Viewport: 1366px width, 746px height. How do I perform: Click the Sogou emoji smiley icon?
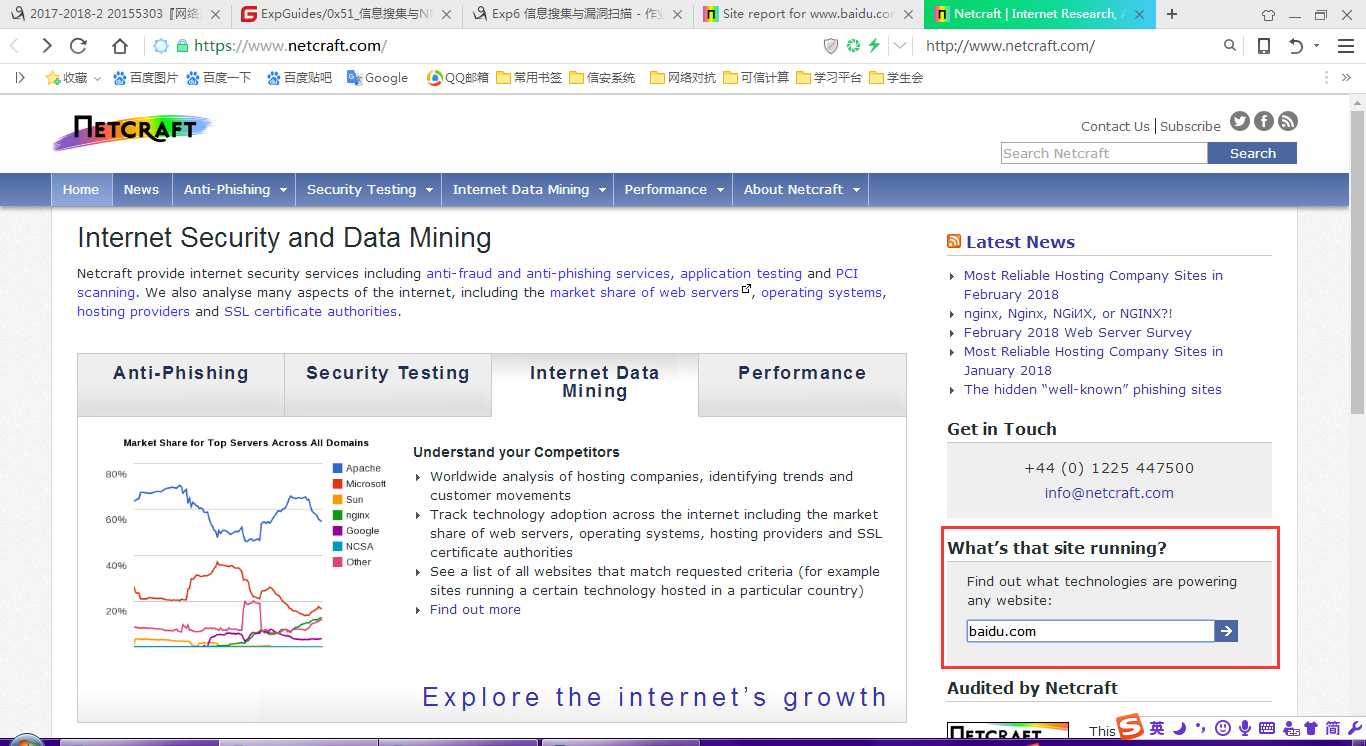[1223, 728]
